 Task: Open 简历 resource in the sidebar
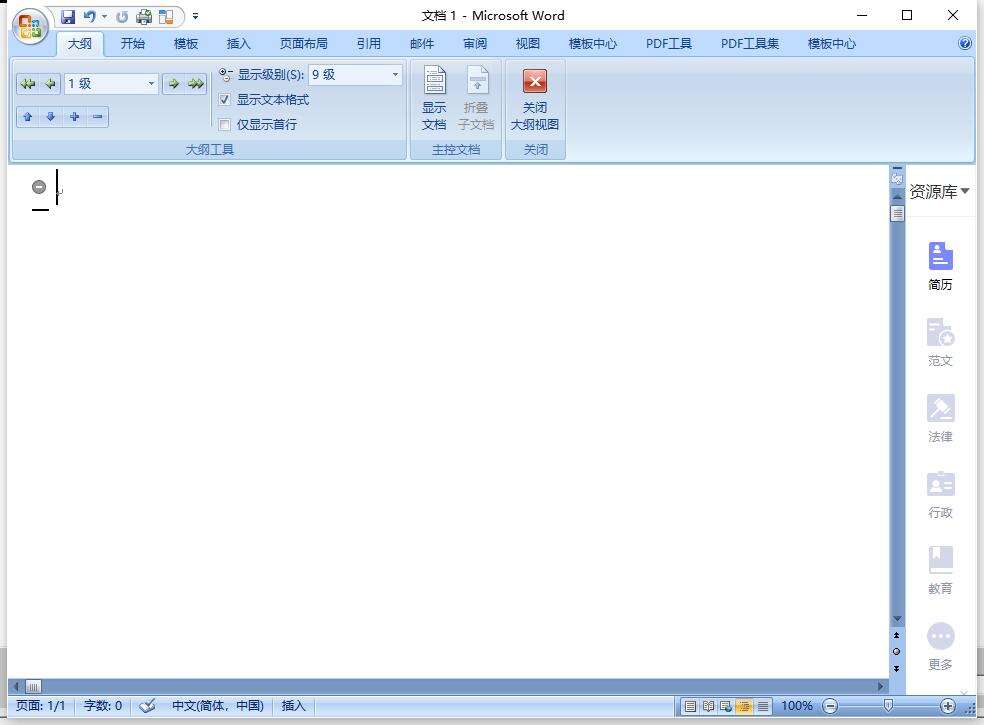(940, 266)
